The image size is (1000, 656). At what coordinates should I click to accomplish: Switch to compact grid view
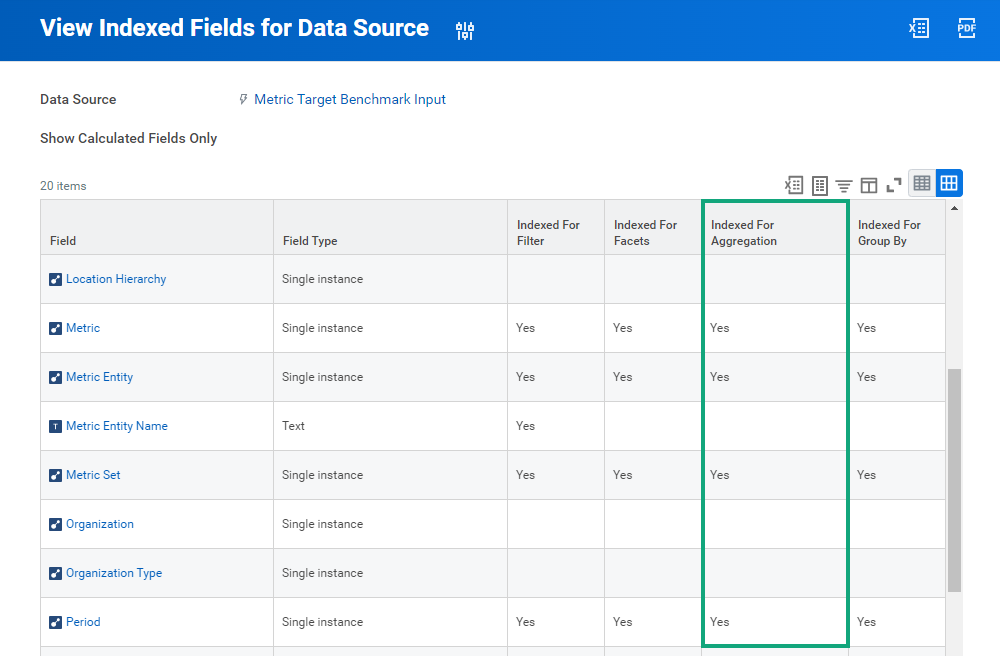click(x=922, y=184)
